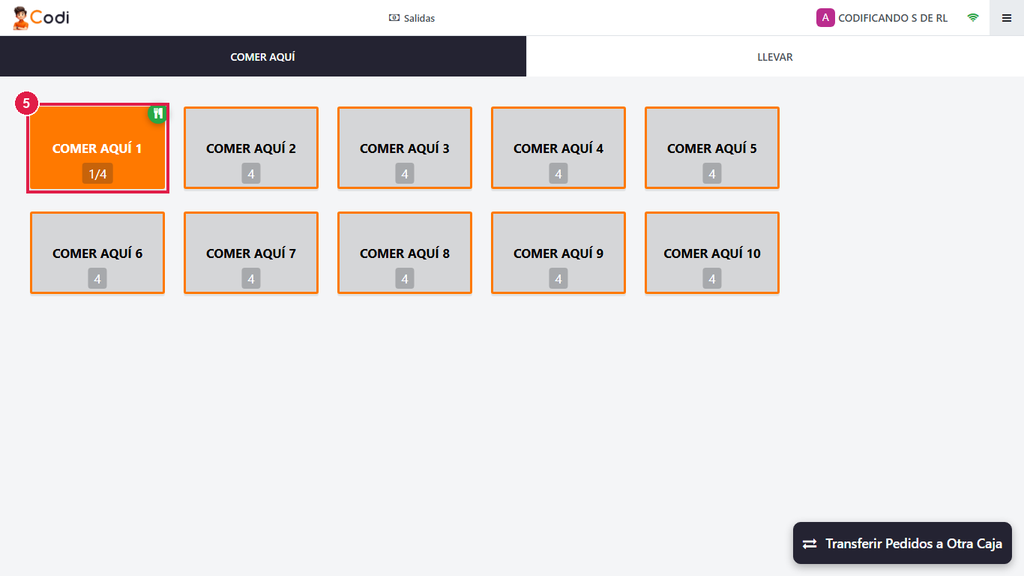The width and height of the screenshot is (1024, 576).
Task: Select table COMER AQUÍ 8
Action: (x=404, y=253)
